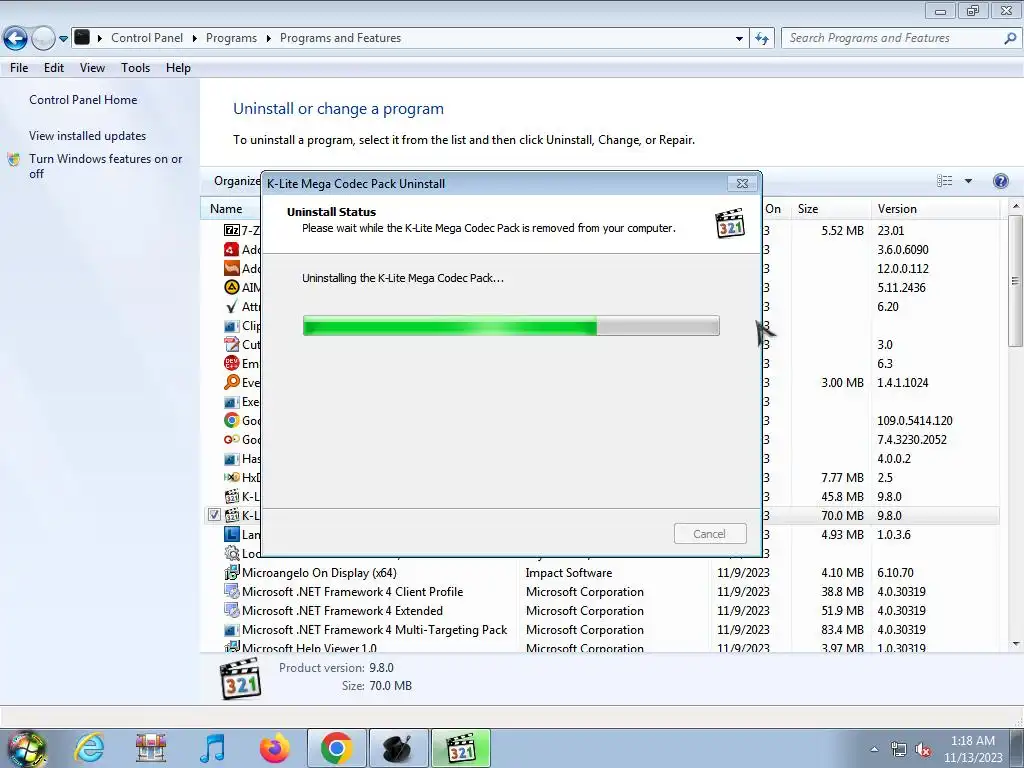Expand the Programs breadcrumb arrow

coord(268,39)
